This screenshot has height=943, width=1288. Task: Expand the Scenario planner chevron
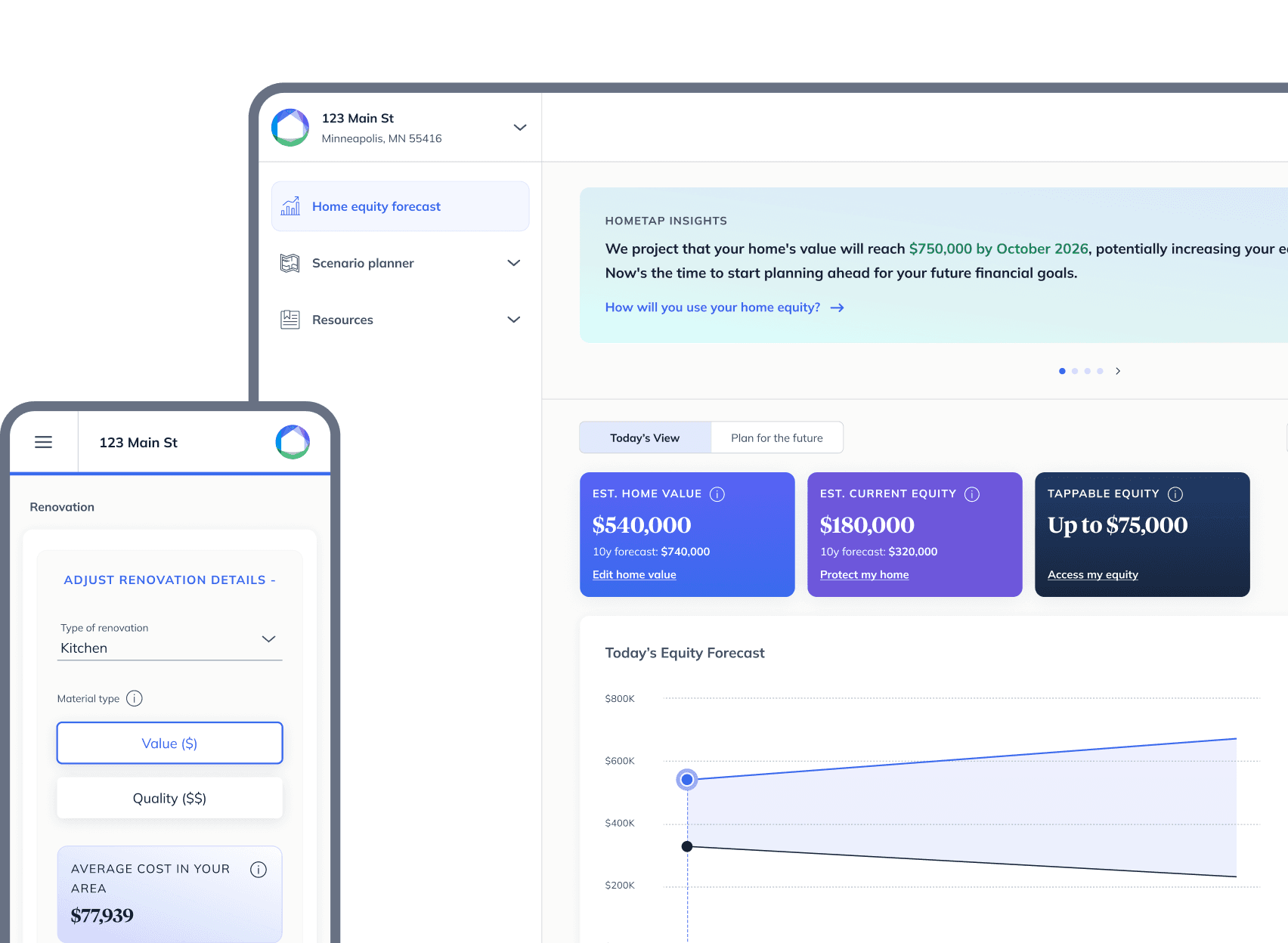(x=514, y=263)
